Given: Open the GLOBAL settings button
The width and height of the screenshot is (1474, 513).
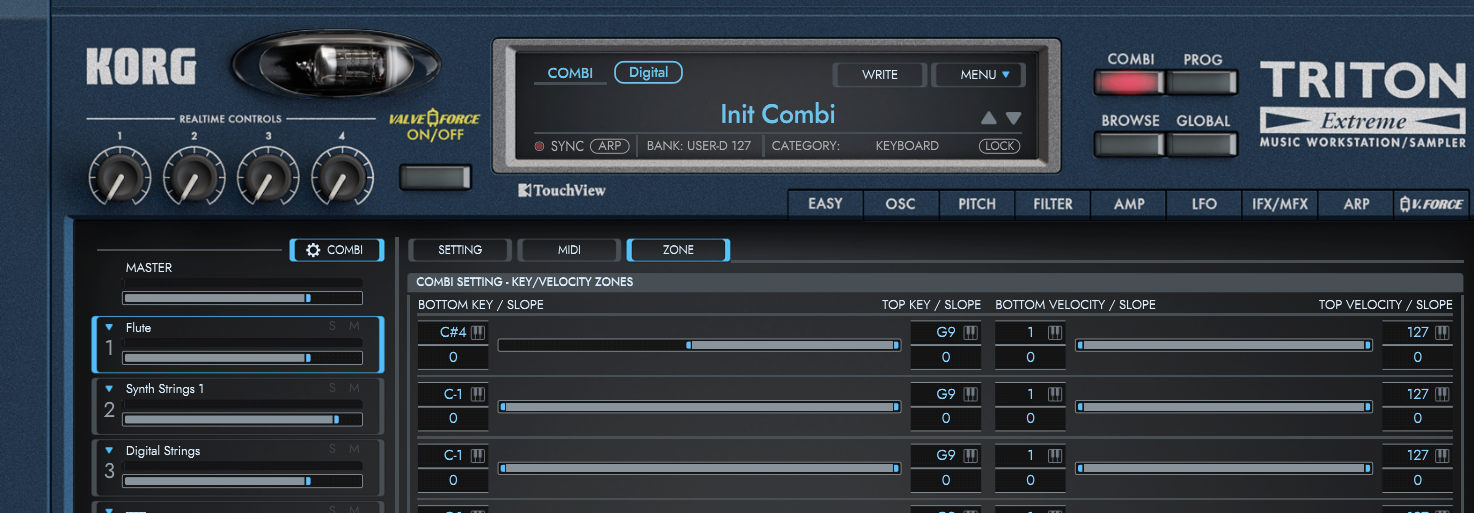Looking at the screenshot, I should pyautogui.click(x=1203, y=144).
